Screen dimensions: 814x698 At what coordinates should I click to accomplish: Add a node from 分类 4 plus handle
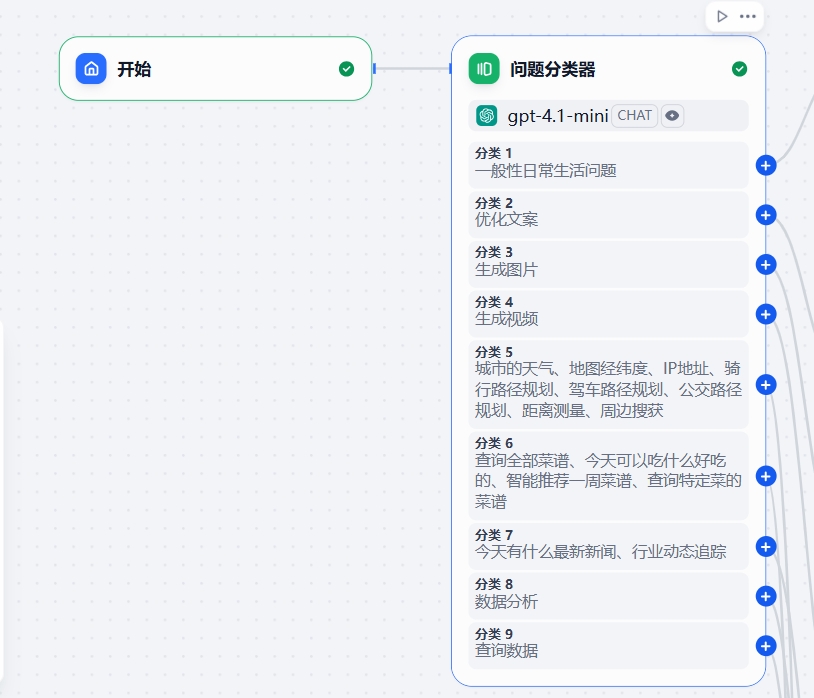point(766,314)
